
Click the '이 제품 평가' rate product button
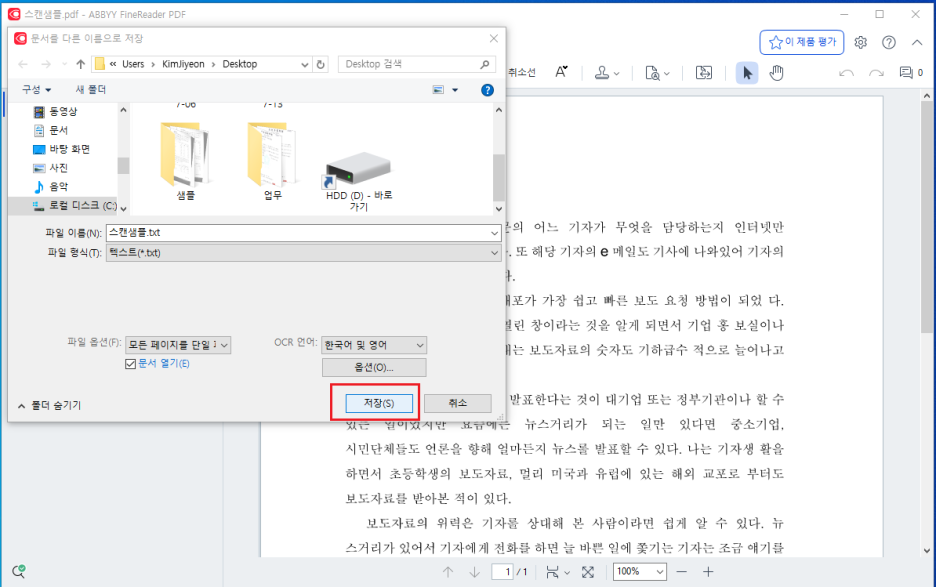(802, 42)
